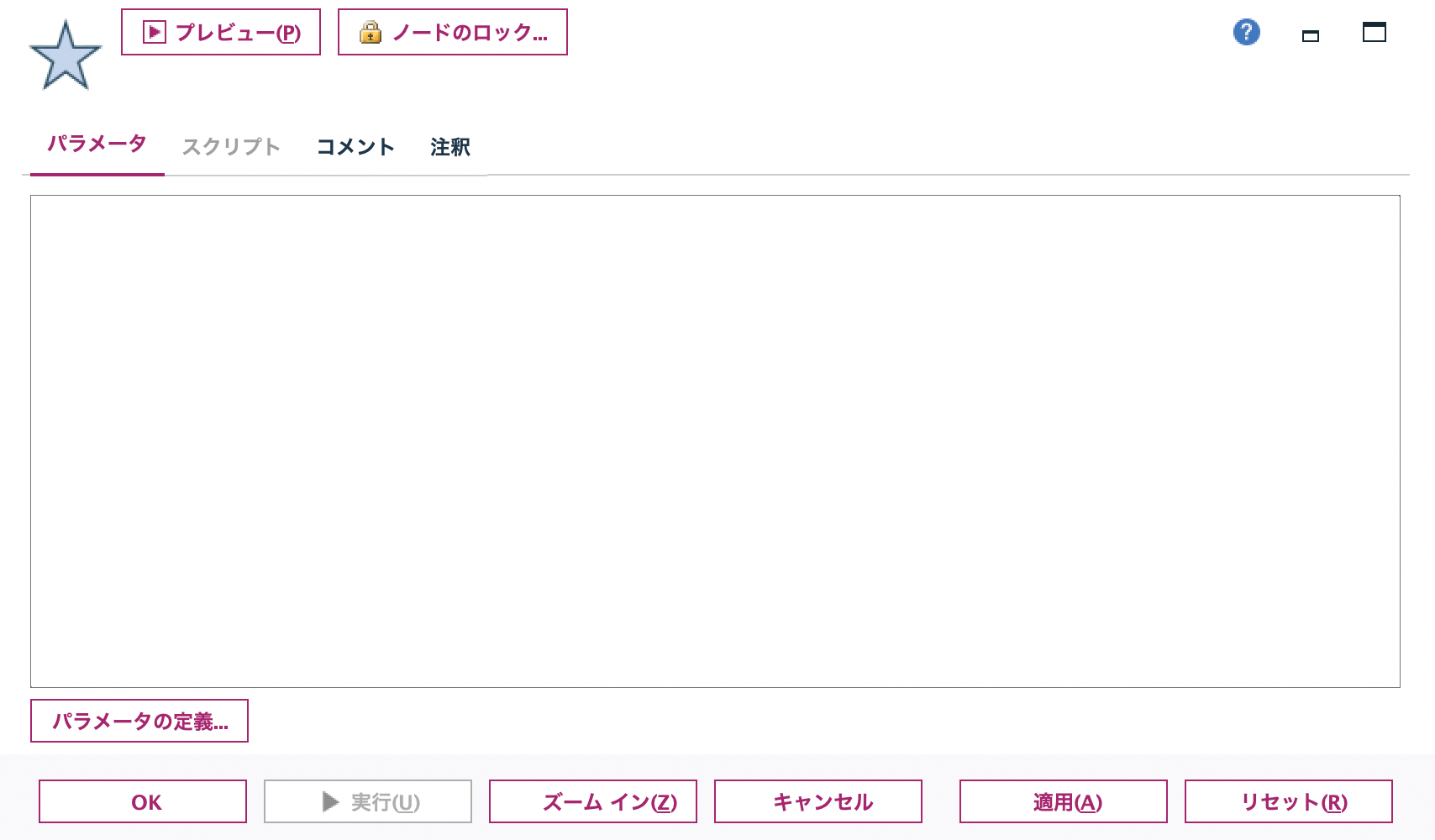Confirm settings with OK button
Image resolution: width=1435 pixels, height=840 pixels.
pyautogui.click(x=141, y=801)
